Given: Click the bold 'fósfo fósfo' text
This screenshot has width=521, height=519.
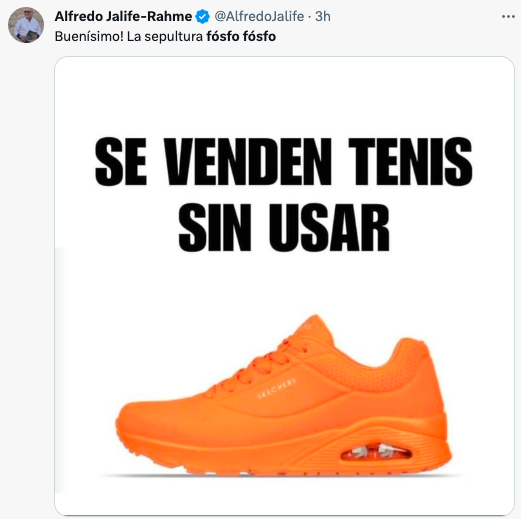Looking at the screenshot, I should pyautogui.click(x=241, y=36).
